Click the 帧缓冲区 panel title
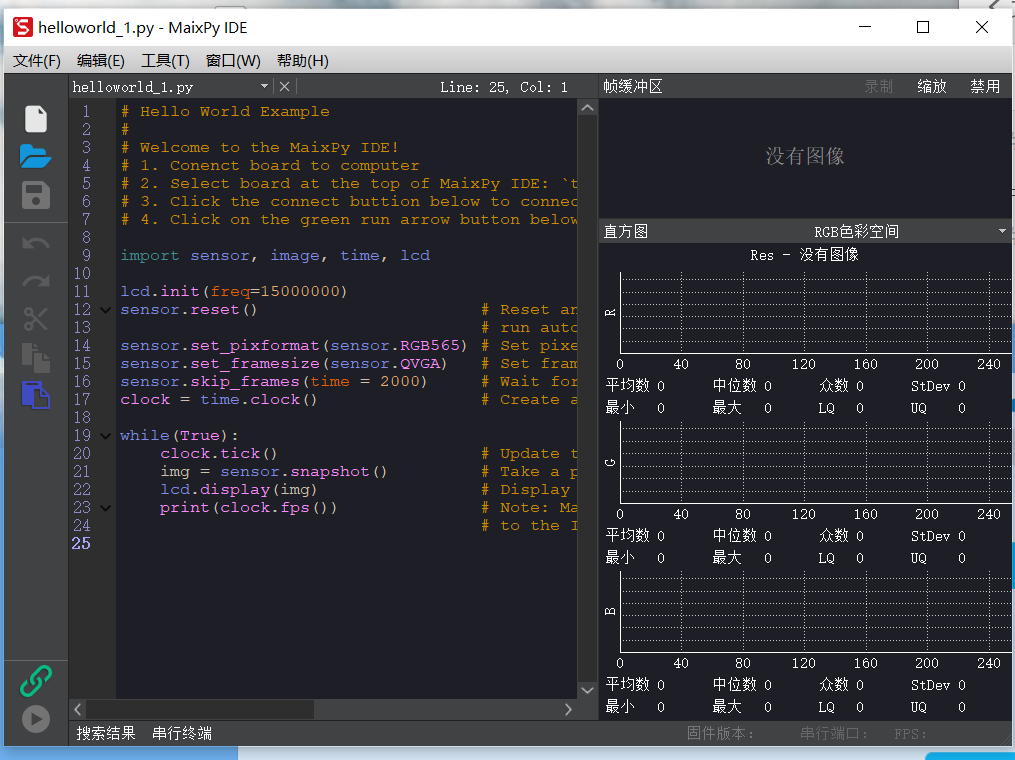The height and width of the screenshot is (760, 1015). 633,86
